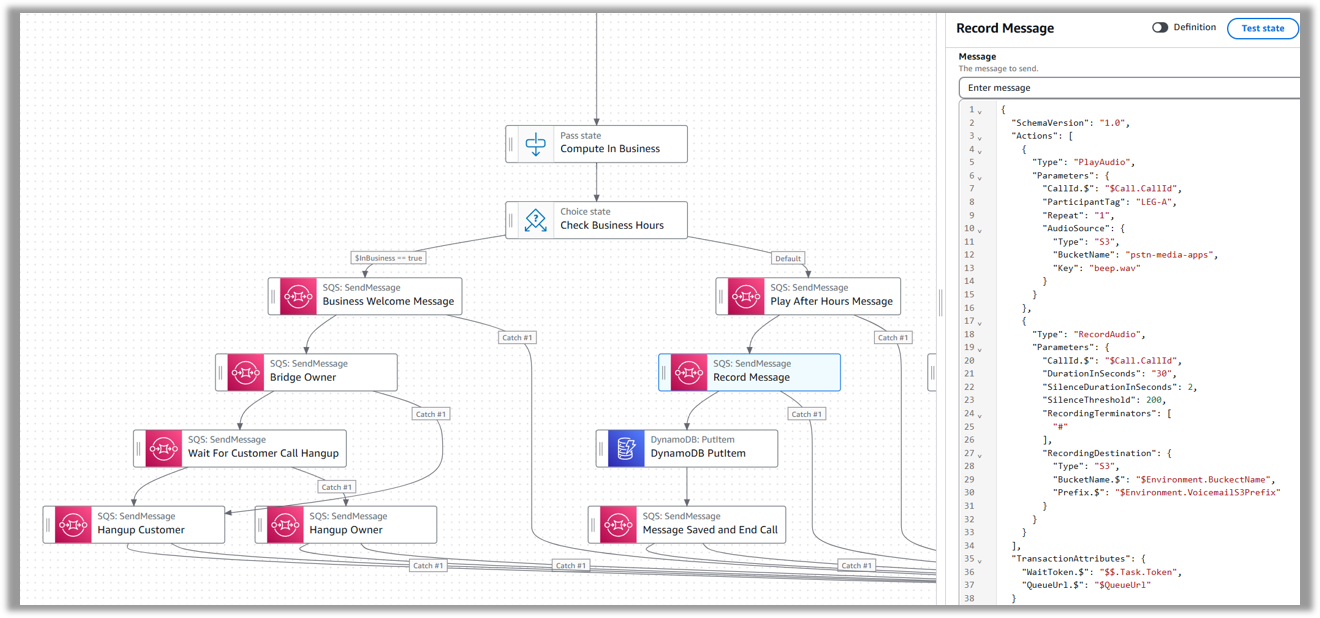Collapse the TransactionAttributes object fold arrow
1320x618 pixels.
977,558
